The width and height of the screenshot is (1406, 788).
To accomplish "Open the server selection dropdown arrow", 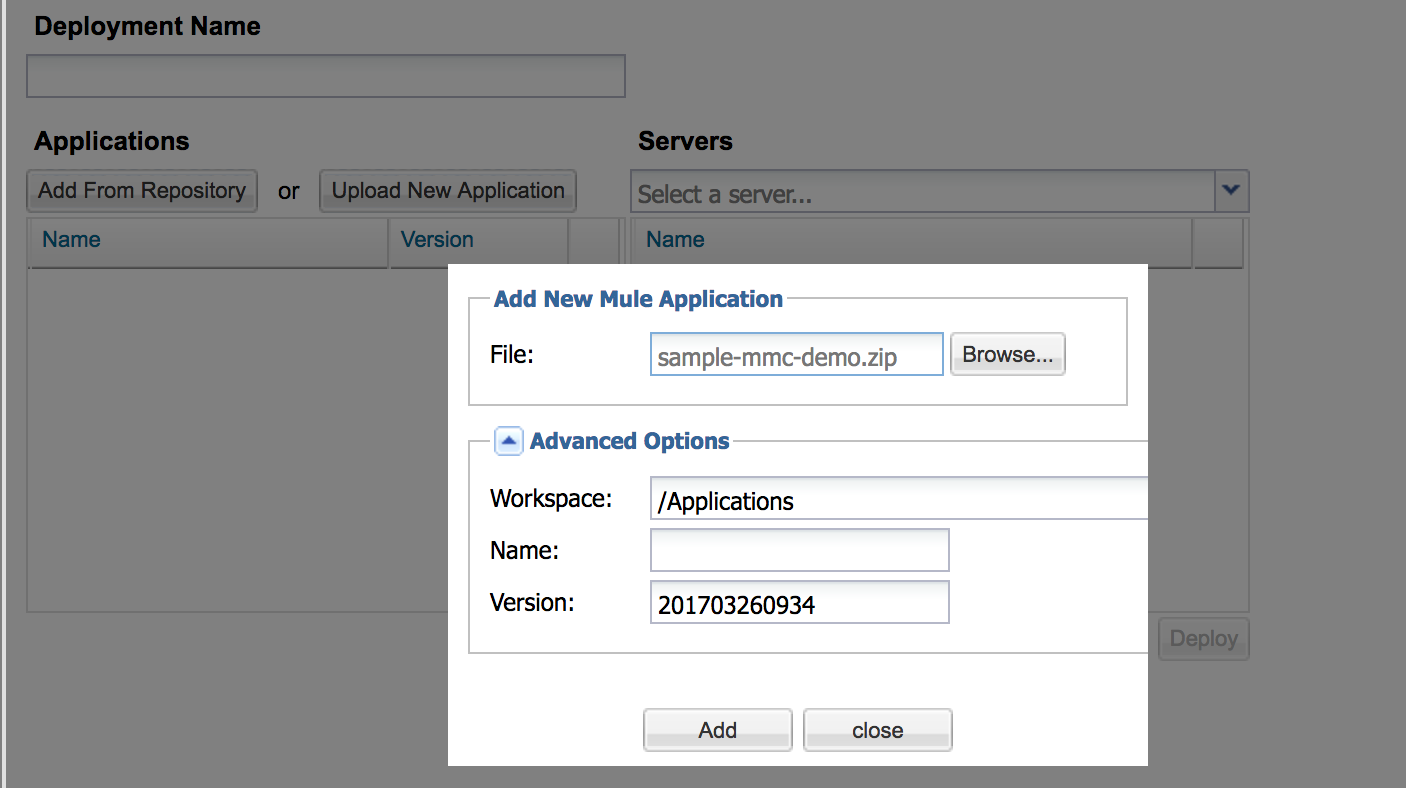I will coord(1231,190).
